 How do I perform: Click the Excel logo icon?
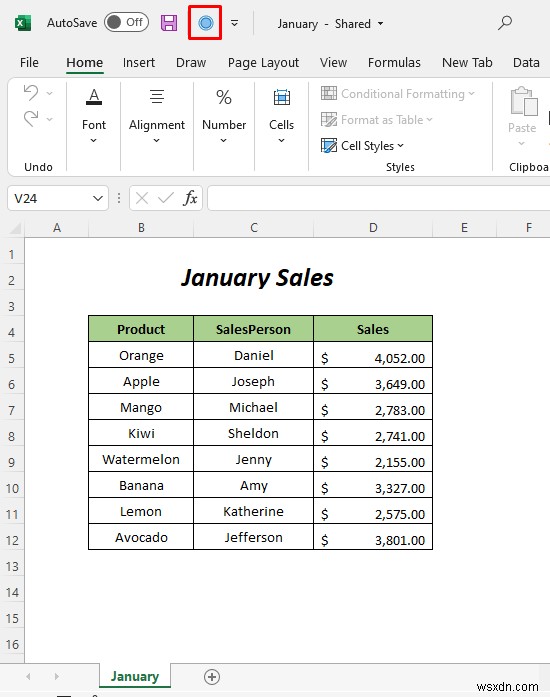pos(23,23)
